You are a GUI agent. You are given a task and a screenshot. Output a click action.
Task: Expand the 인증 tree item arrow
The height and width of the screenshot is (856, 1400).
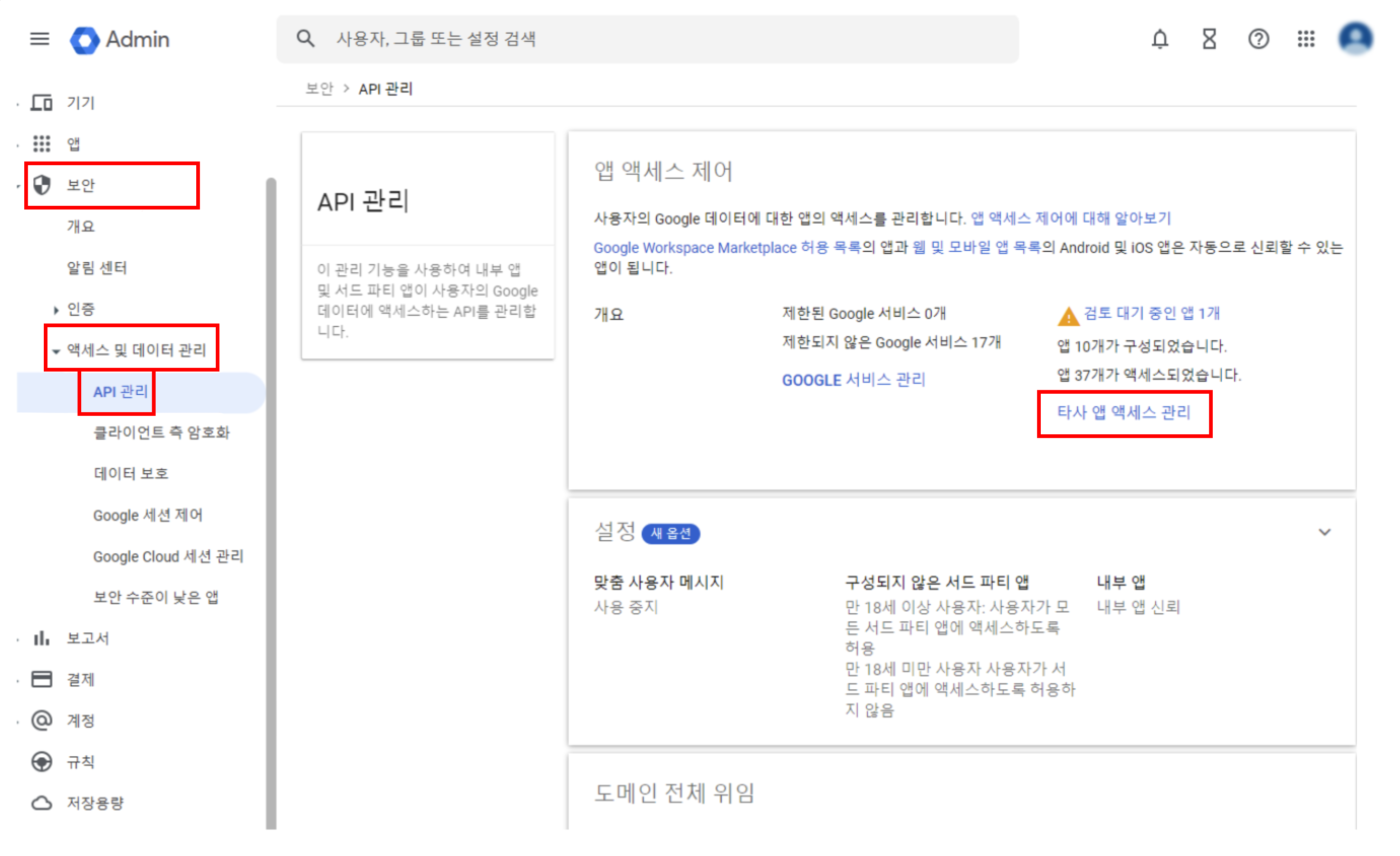[x=56, y=310]
